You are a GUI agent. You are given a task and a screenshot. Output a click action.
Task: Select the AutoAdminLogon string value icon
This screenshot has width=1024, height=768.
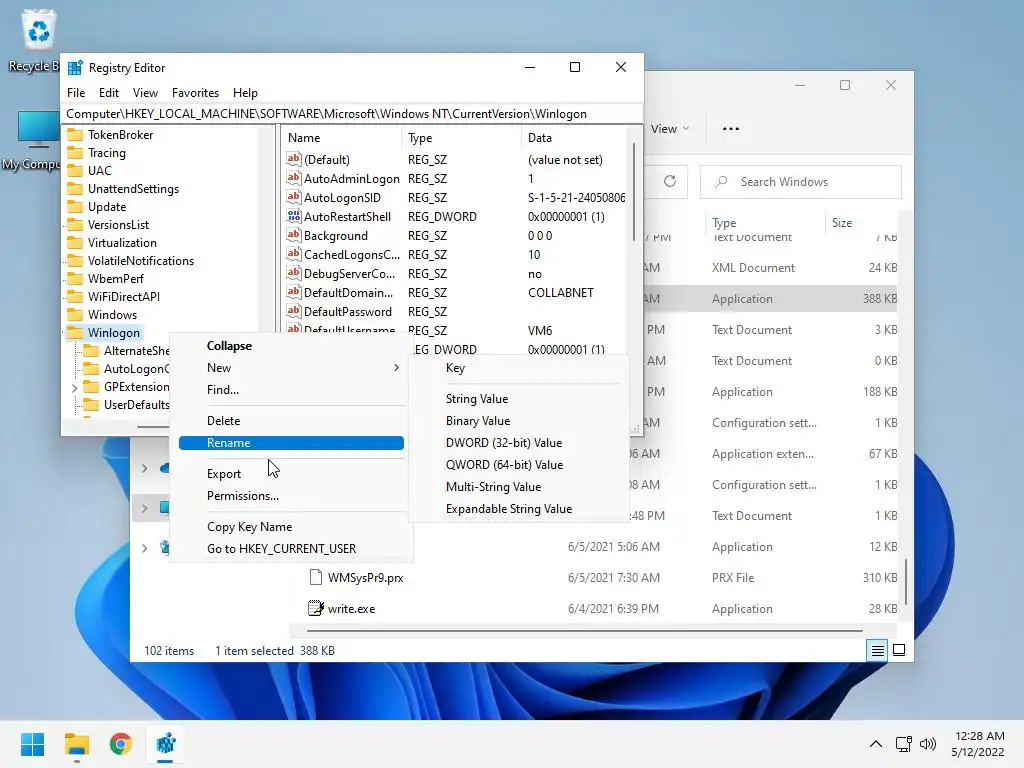pos(294,178)
